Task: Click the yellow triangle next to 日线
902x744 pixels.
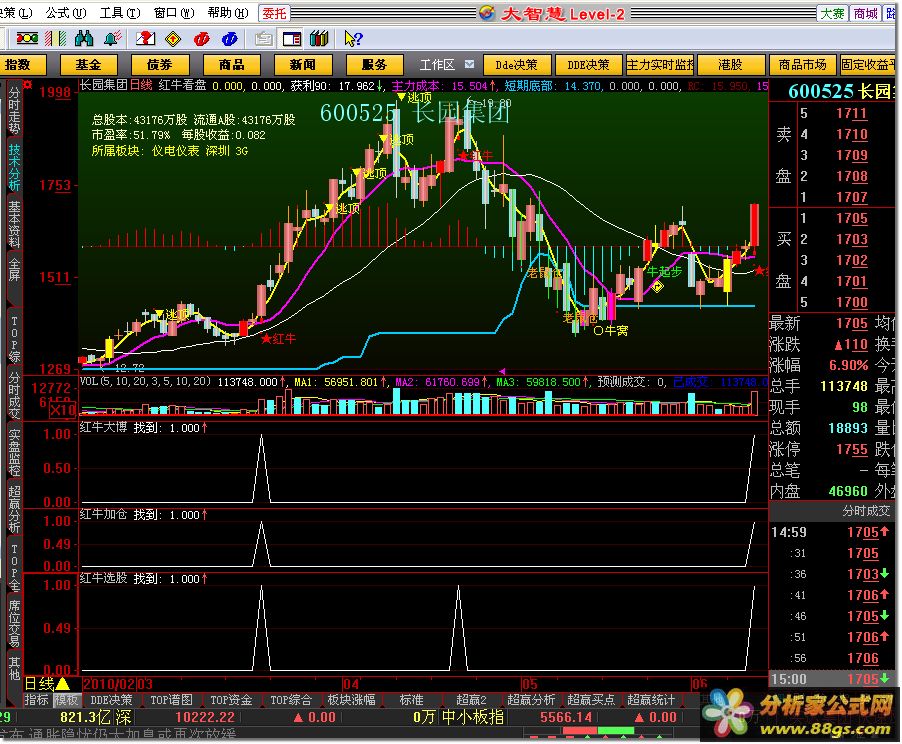Action: (62, 684)
